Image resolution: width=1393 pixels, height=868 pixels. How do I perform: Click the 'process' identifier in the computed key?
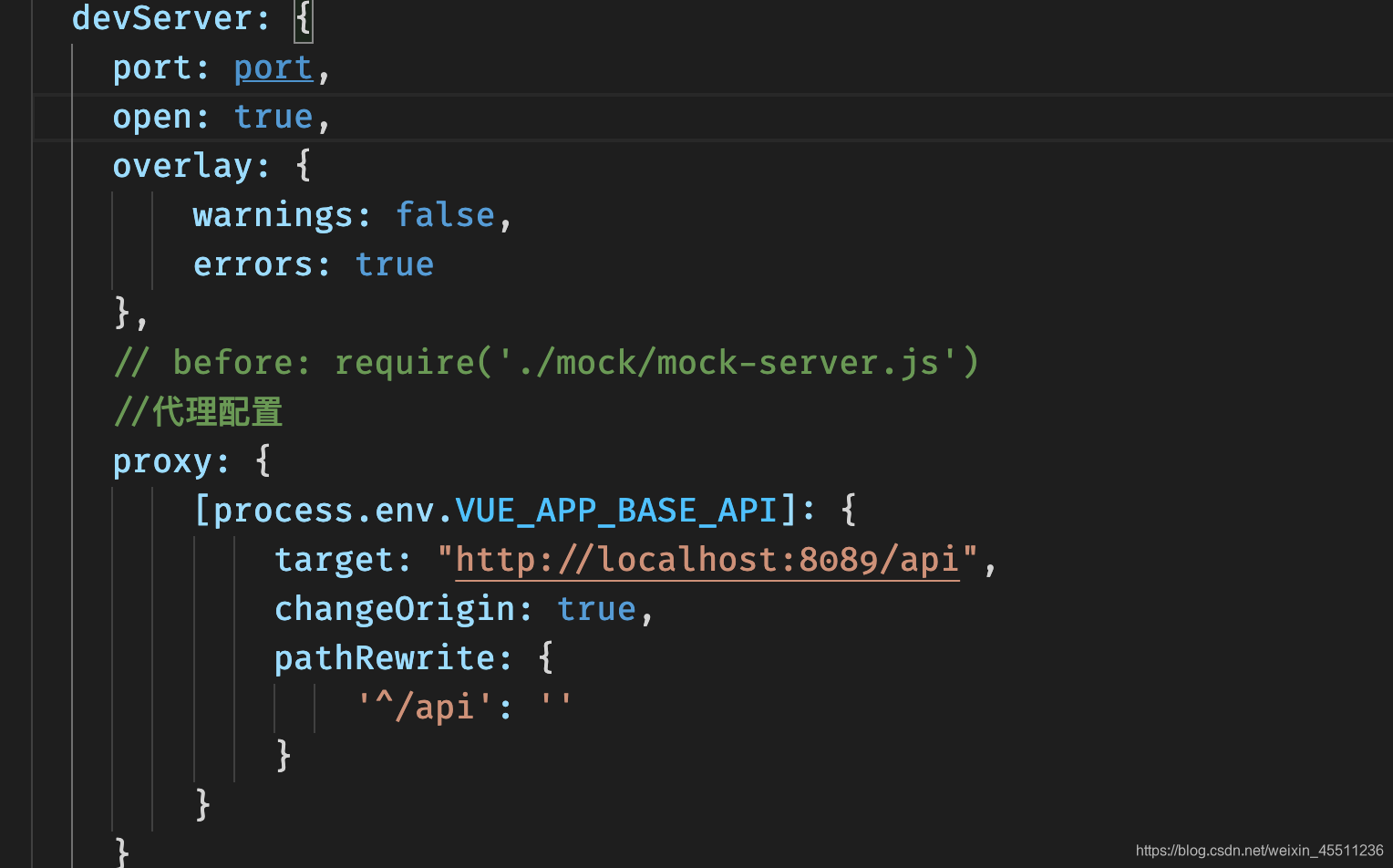coord(283,511)
